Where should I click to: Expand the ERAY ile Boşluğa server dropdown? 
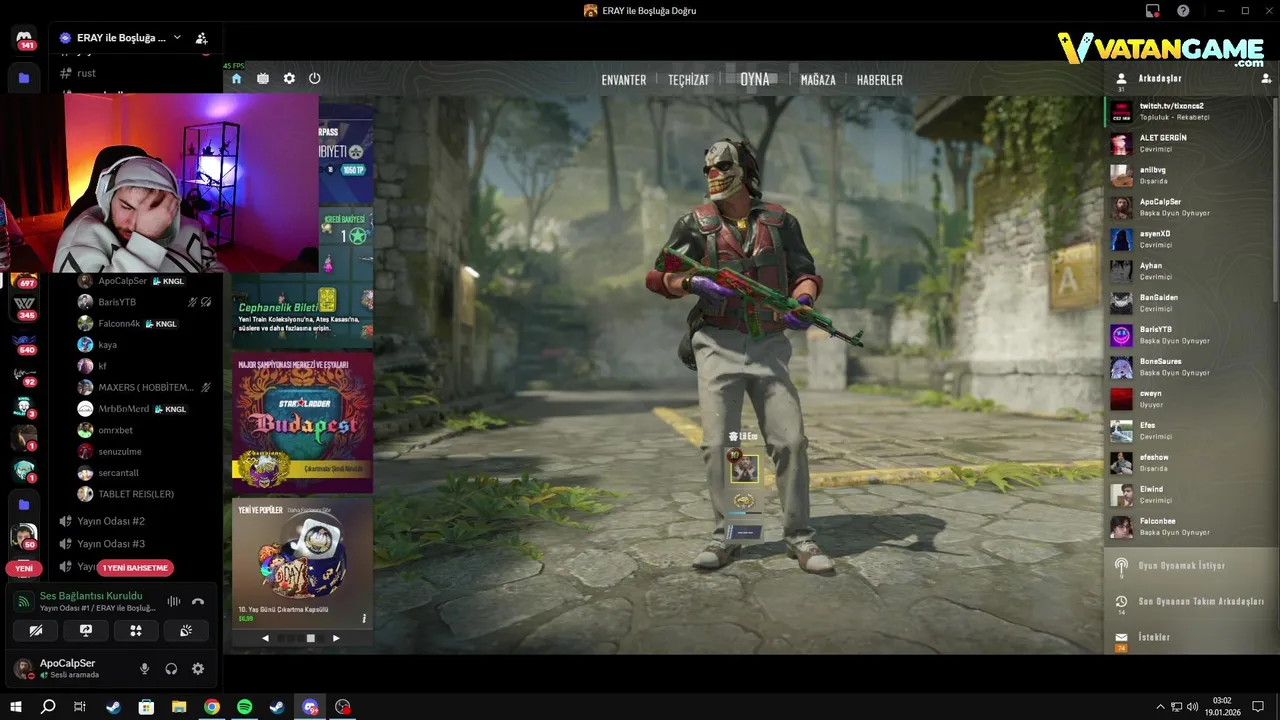(x=177, y=37)
